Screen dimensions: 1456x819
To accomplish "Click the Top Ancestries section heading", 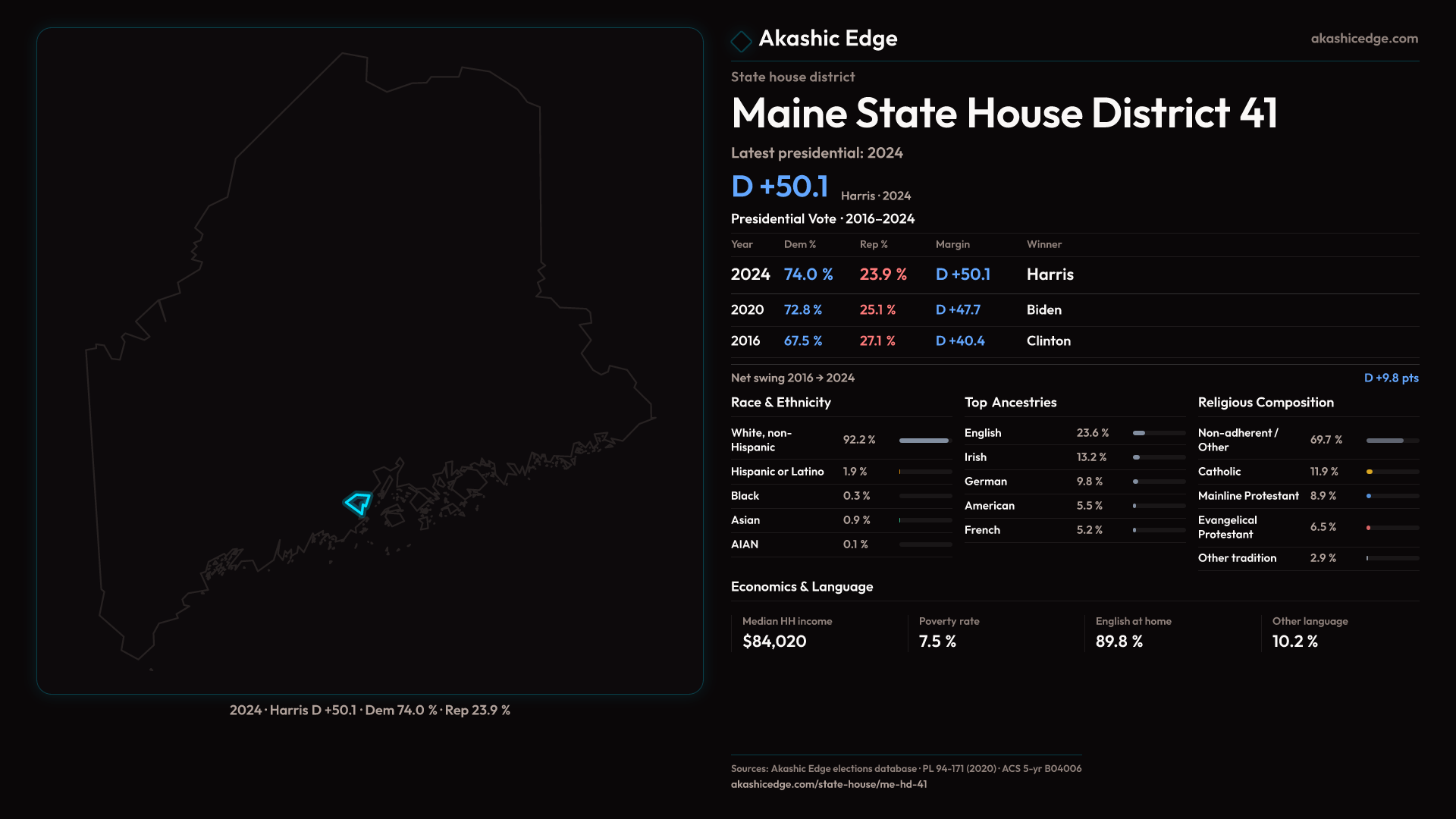I will pyautogui.click(x=1010, y=403).
